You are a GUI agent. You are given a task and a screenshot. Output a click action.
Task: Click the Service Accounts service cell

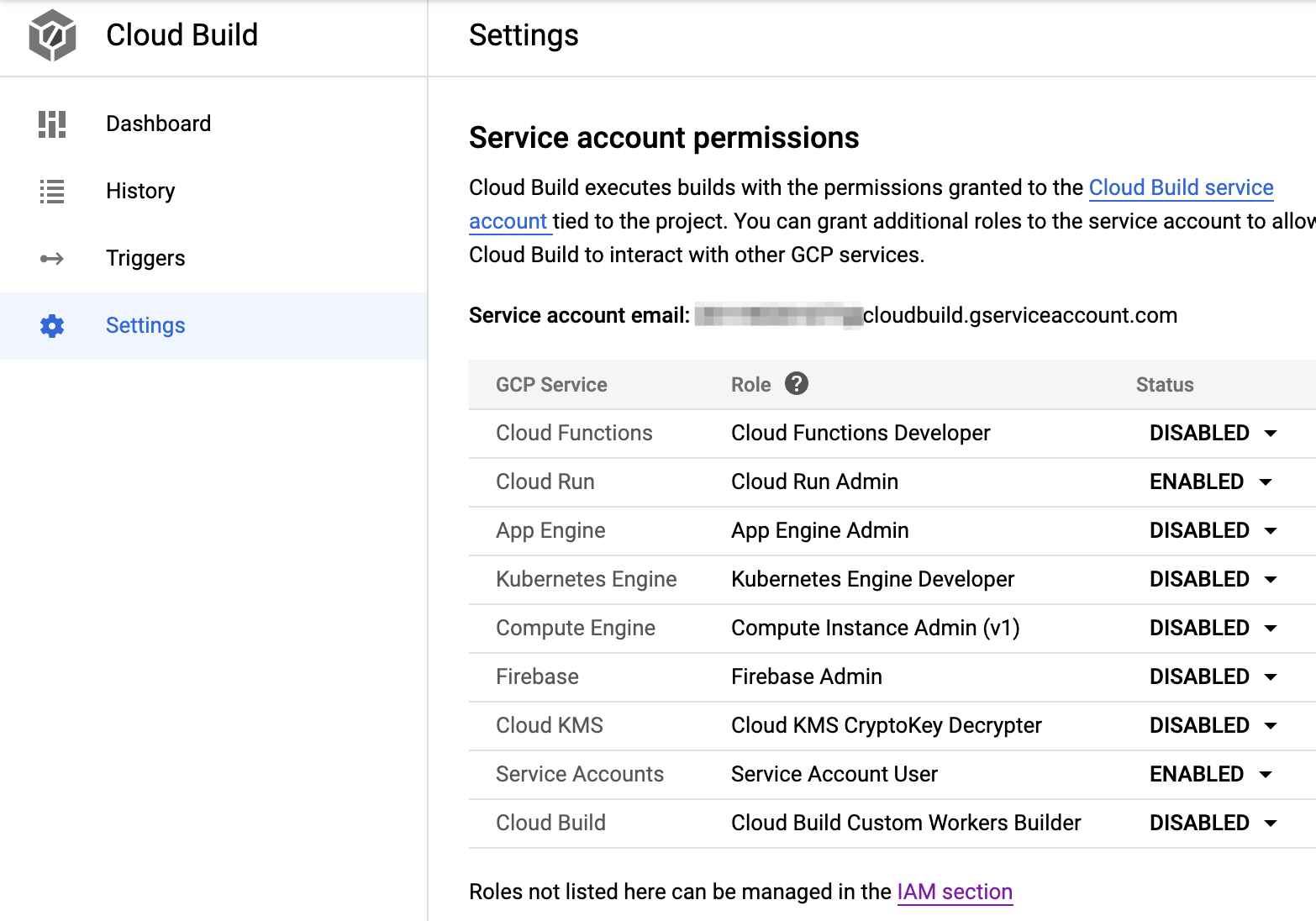(x=580, y=774)
